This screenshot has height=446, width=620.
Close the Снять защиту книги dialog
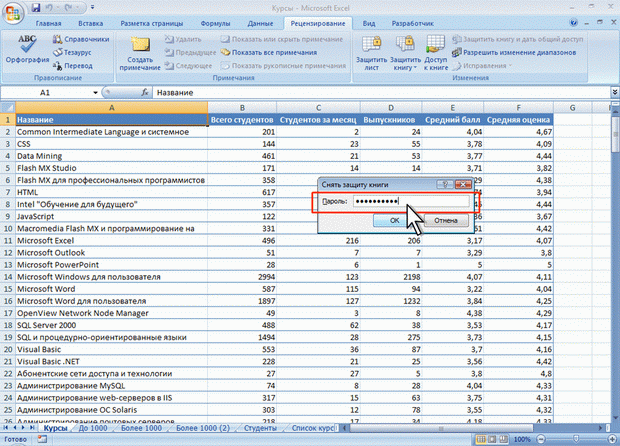463,184
